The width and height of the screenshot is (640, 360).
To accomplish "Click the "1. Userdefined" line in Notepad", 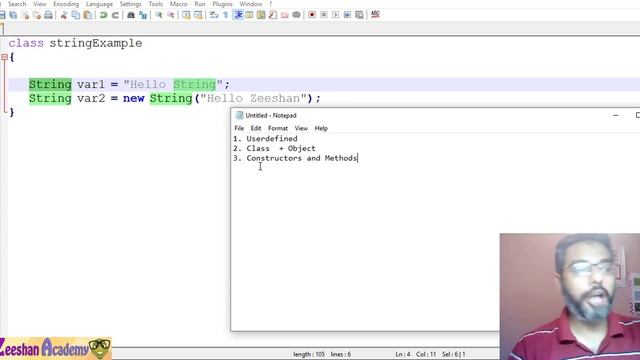I will [265, 139].
